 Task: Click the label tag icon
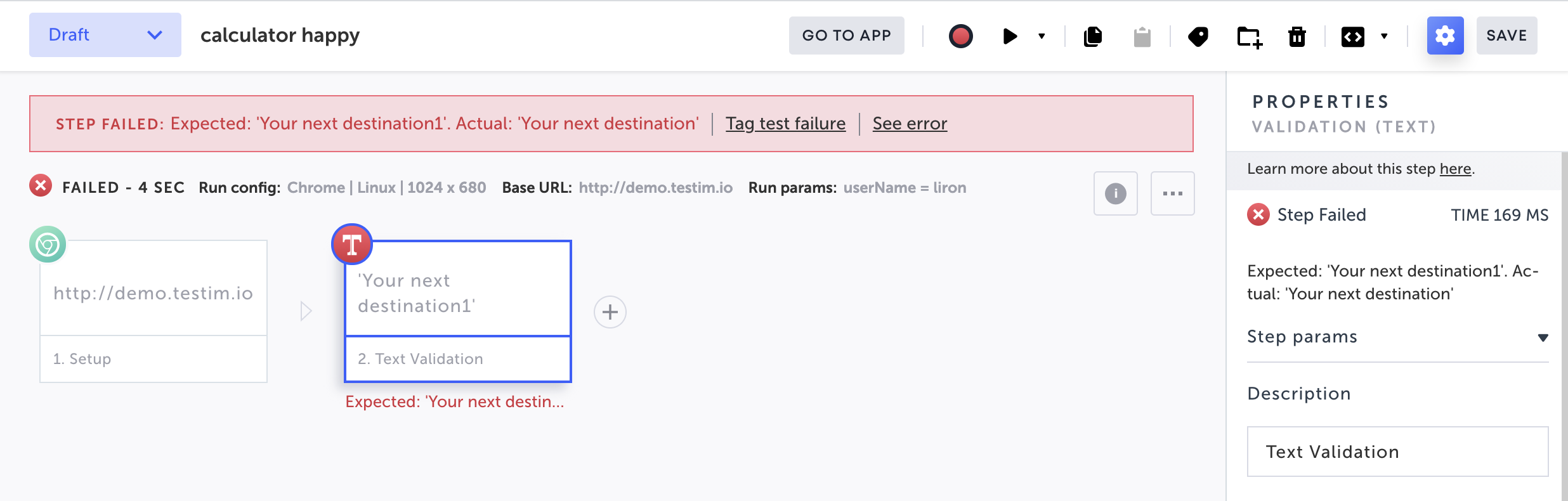1198,36
